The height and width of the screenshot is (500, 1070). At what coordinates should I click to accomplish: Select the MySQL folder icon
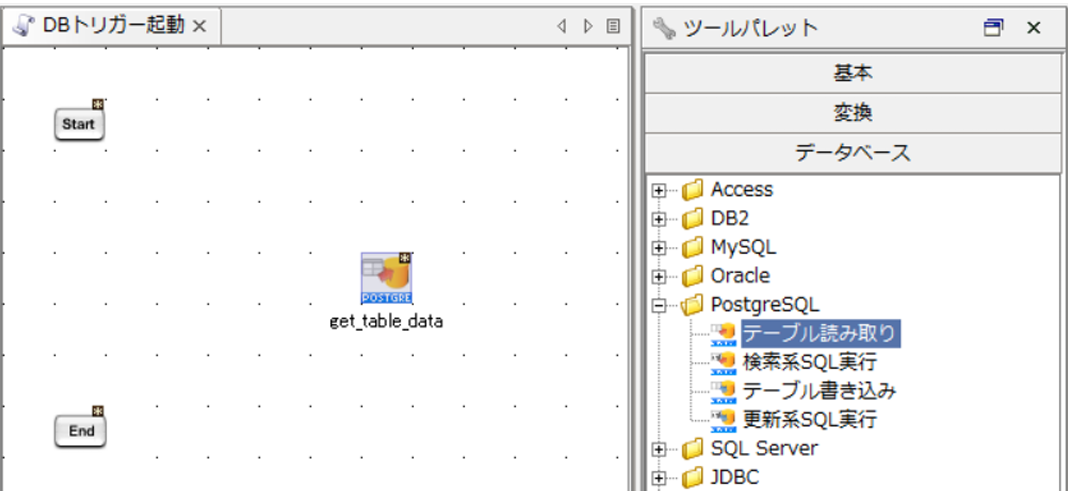(x=692, y=248)
